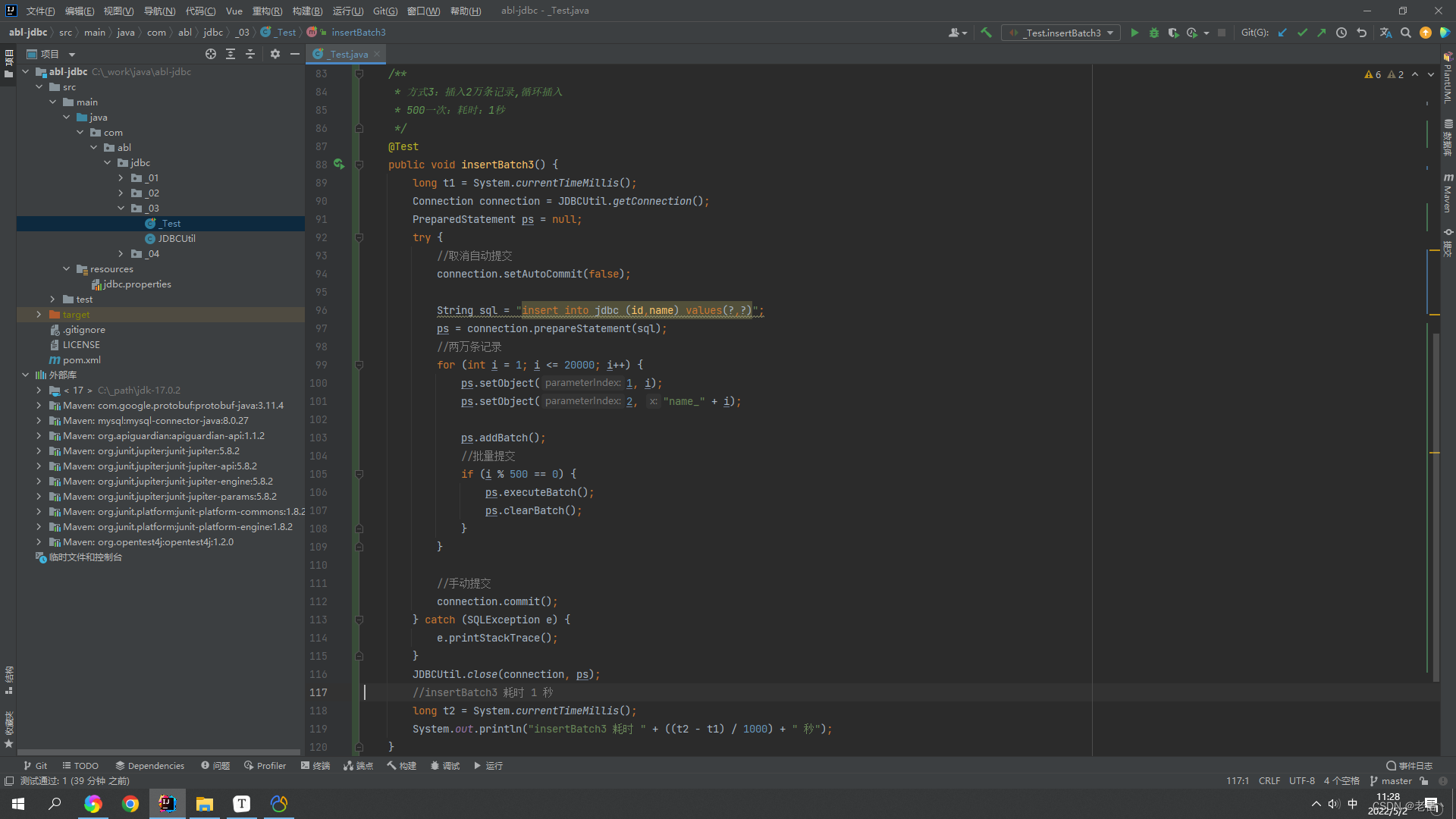This screenshot has height=819, width=1456.
Task: Click run test gutter icon on line 88
Action: (x=339, y=164)
